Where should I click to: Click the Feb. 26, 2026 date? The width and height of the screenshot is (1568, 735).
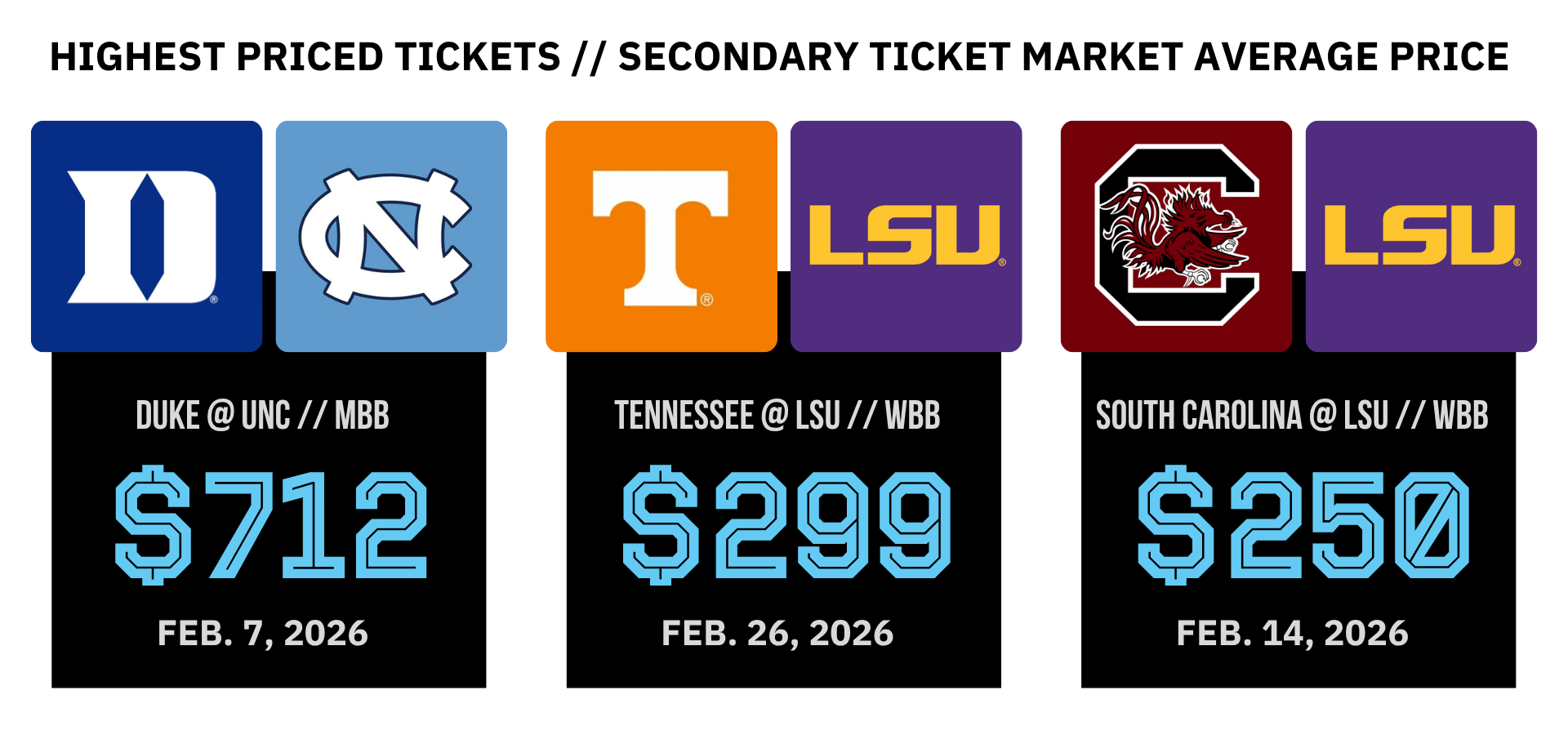(x=777, y=634)
